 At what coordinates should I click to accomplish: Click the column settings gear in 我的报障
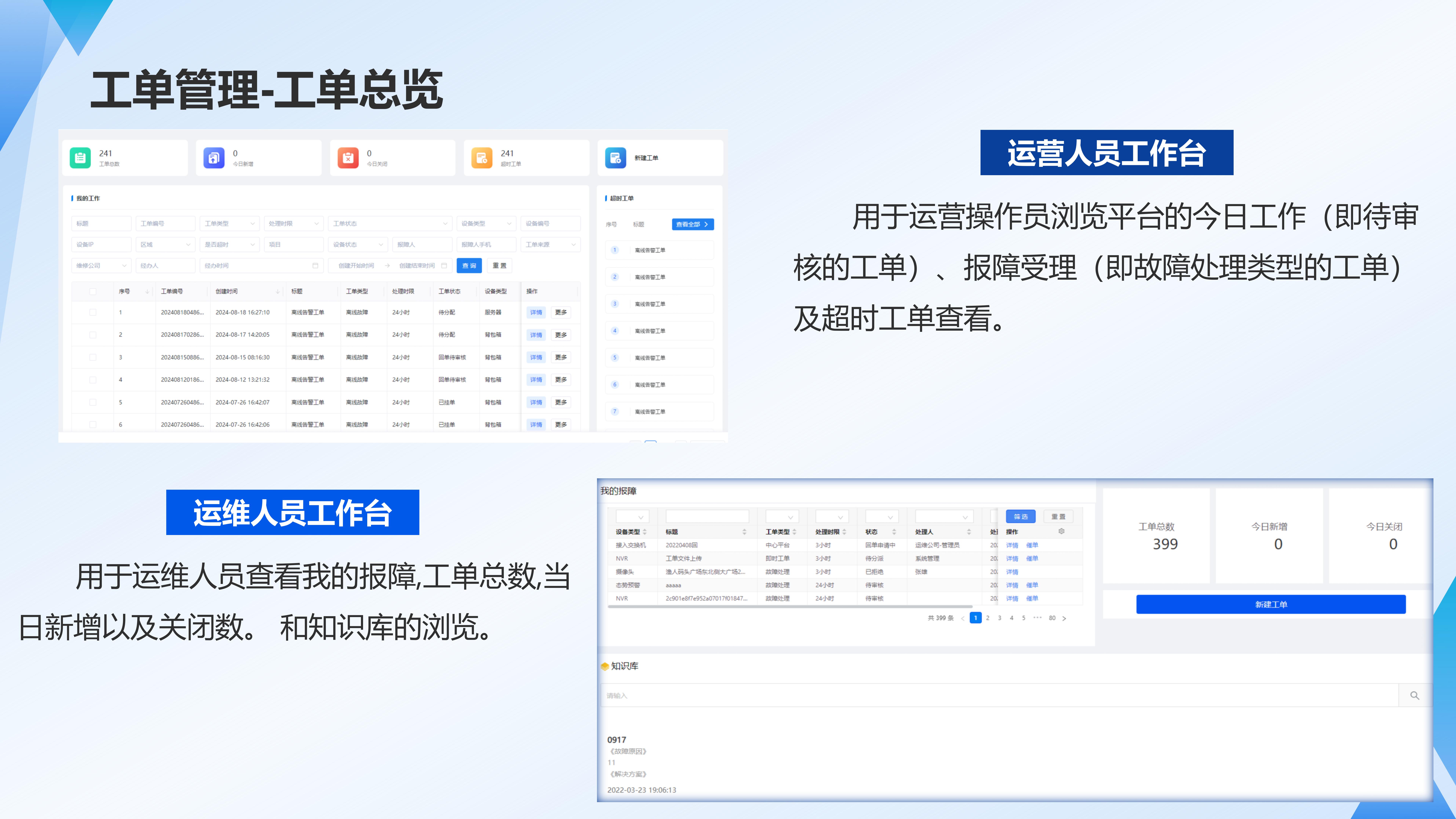point(1061,531)
